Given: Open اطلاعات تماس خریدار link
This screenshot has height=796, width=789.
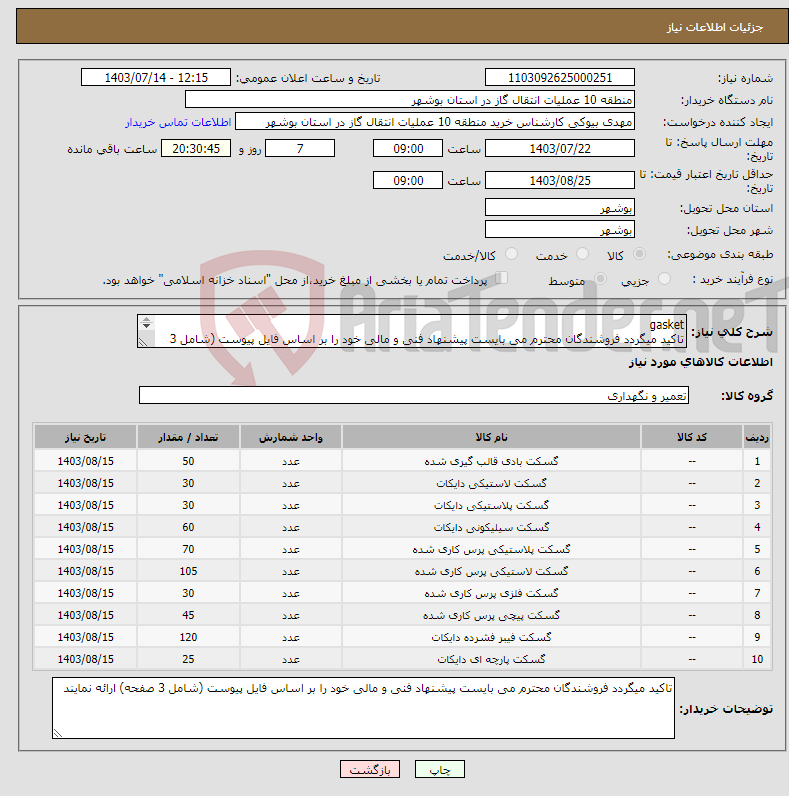Looking at the screenshot, I should click(178, 122).
